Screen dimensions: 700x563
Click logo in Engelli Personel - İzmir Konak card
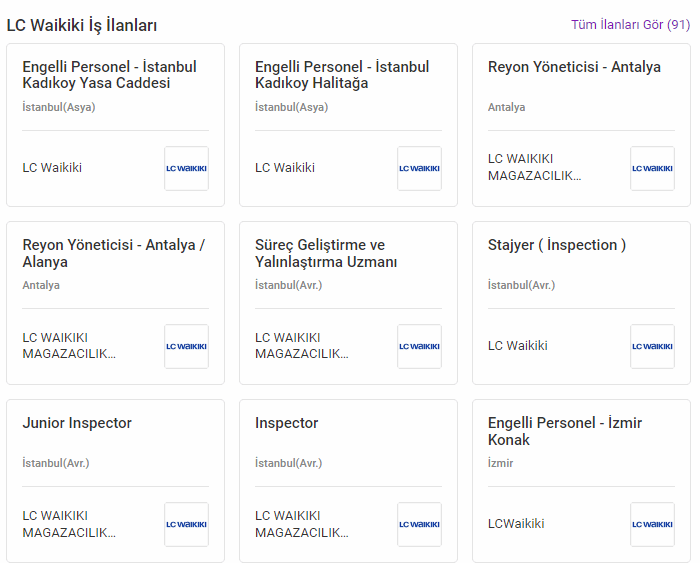pos(652,524)
